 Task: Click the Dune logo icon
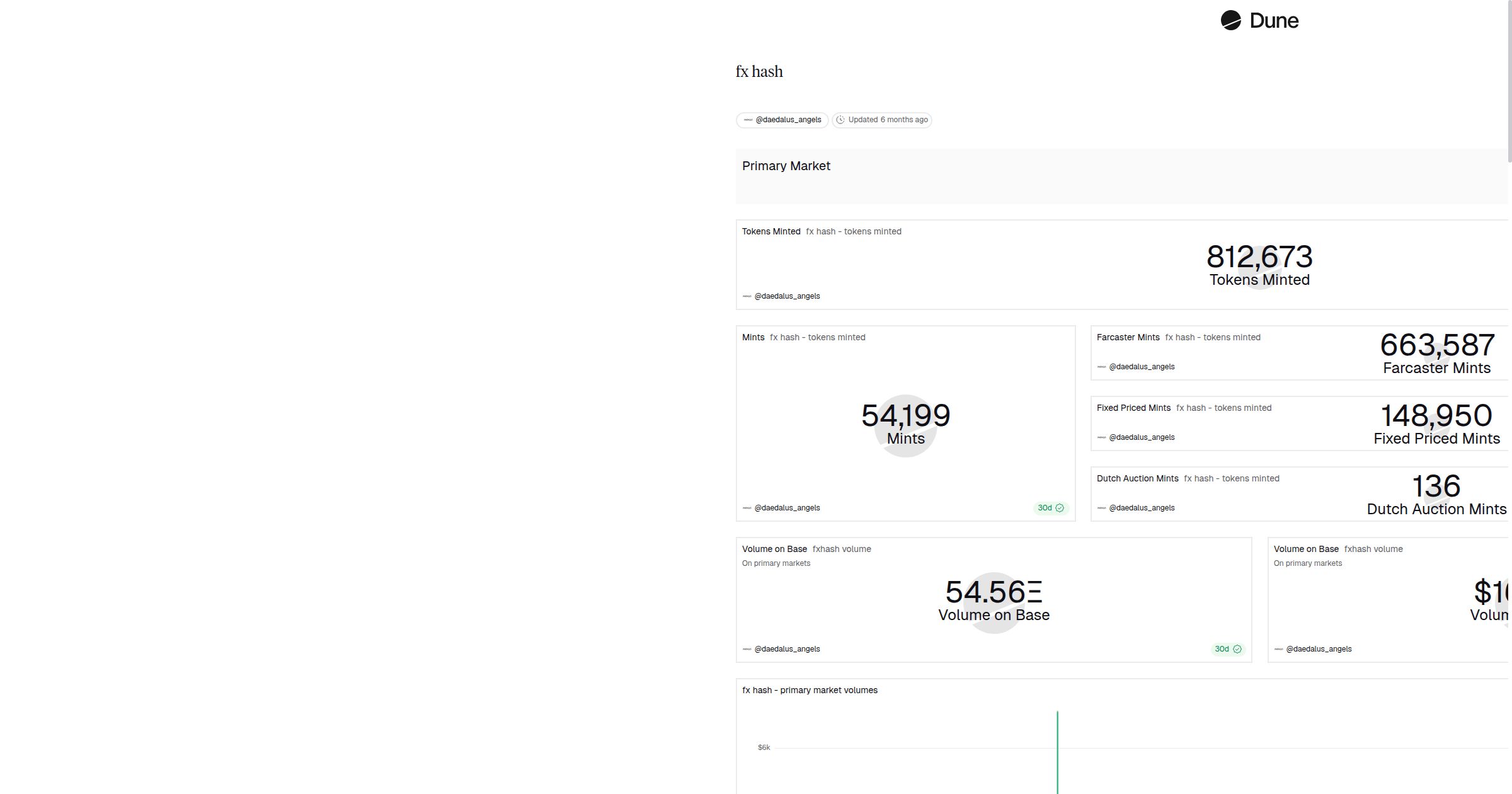pyautogui.click(x=1230, y=20)
